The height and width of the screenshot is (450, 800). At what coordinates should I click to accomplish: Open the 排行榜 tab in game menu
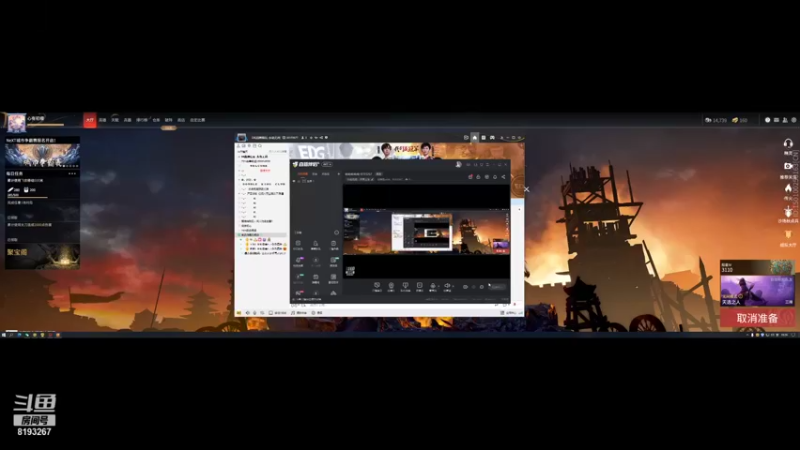141,120
